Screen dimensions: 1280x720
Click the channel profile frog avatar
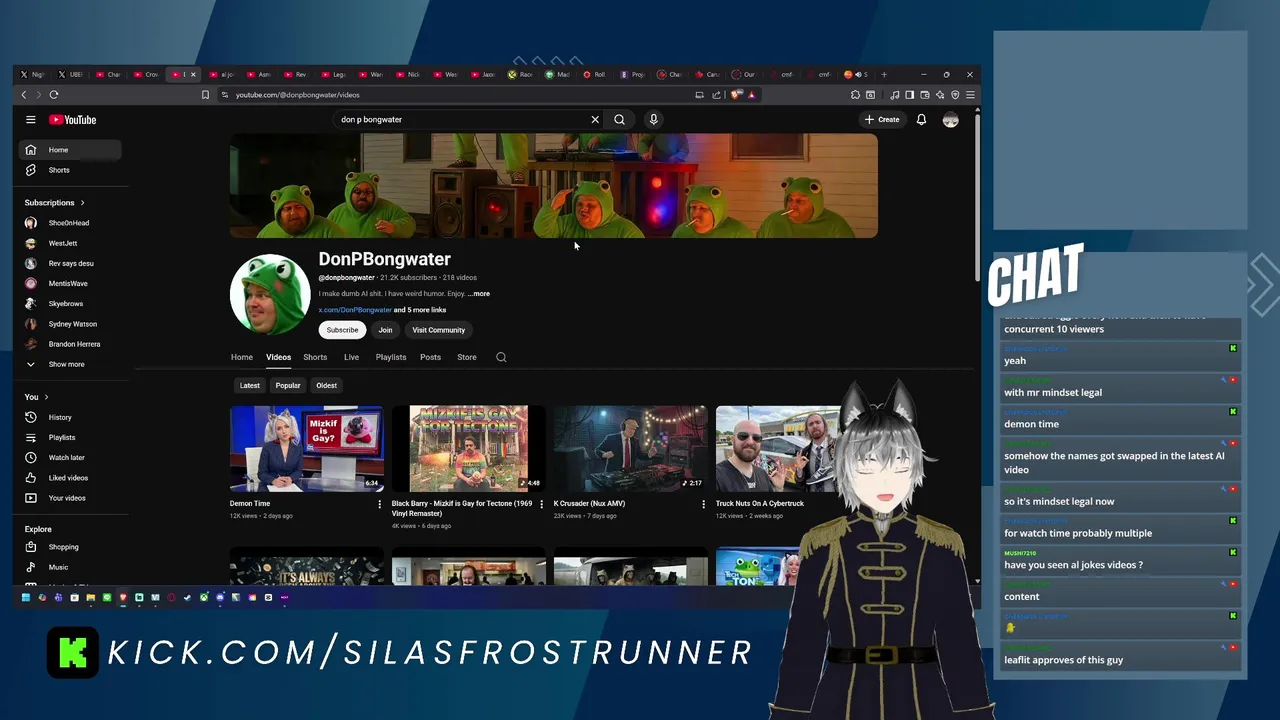(270, 294)
